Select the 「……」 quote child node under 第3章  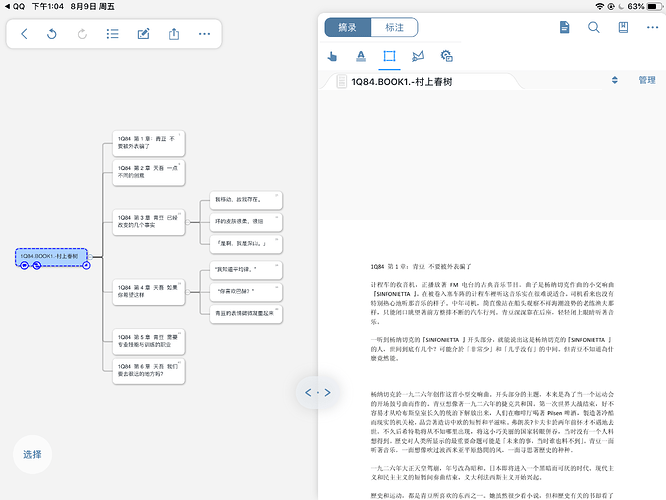pyautogui.click(x=246, y=244)
